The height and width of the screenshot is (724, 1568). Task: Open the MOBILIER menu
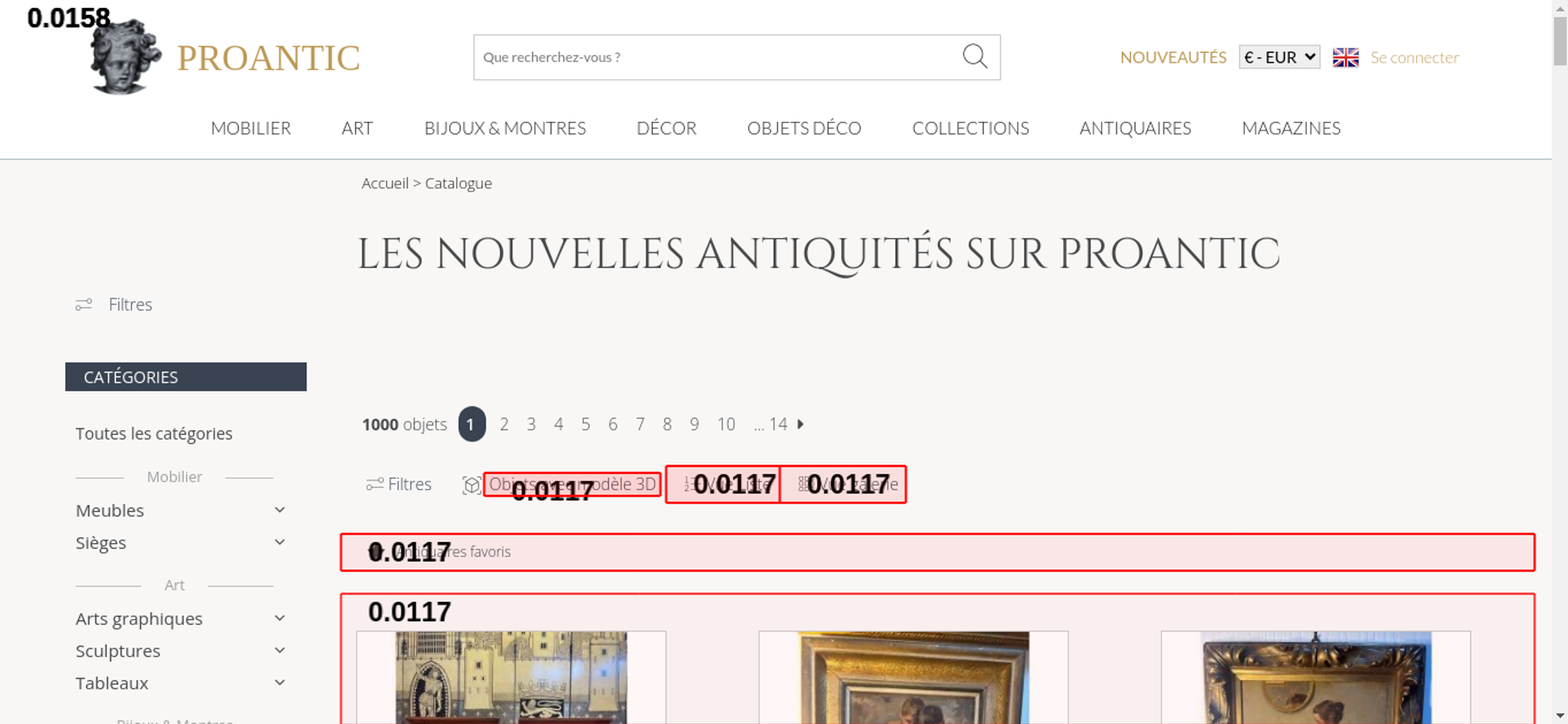251,129
